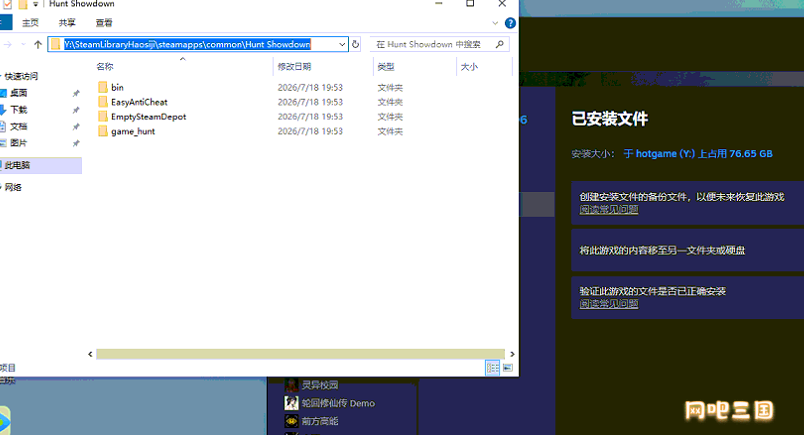Select 桌面 in navigation pane
The height and width of the screenshot is (435, 804).
coord(18,93)
